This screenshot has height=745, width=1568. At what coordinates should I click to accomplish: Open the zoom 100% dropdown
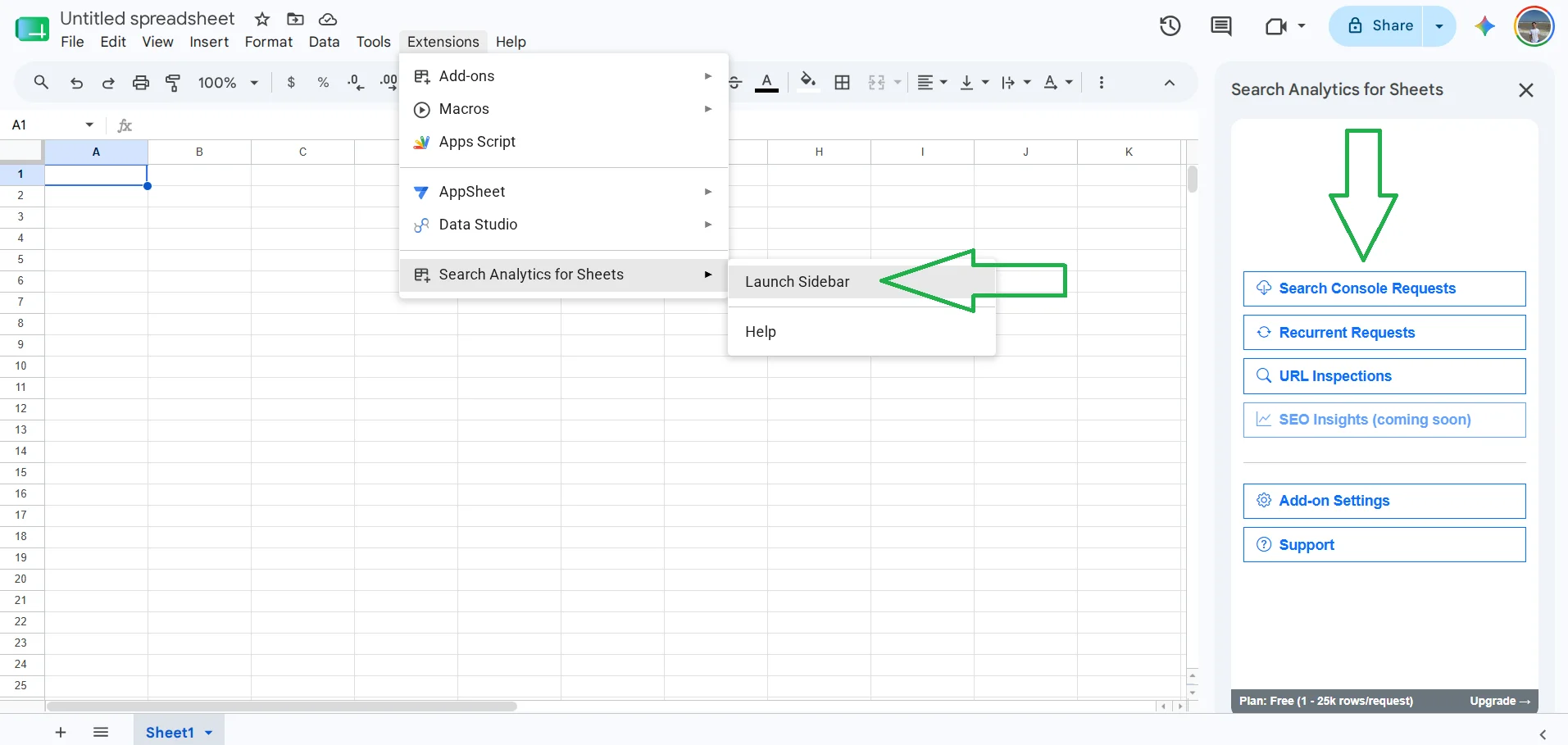click(x=228, y=82)
